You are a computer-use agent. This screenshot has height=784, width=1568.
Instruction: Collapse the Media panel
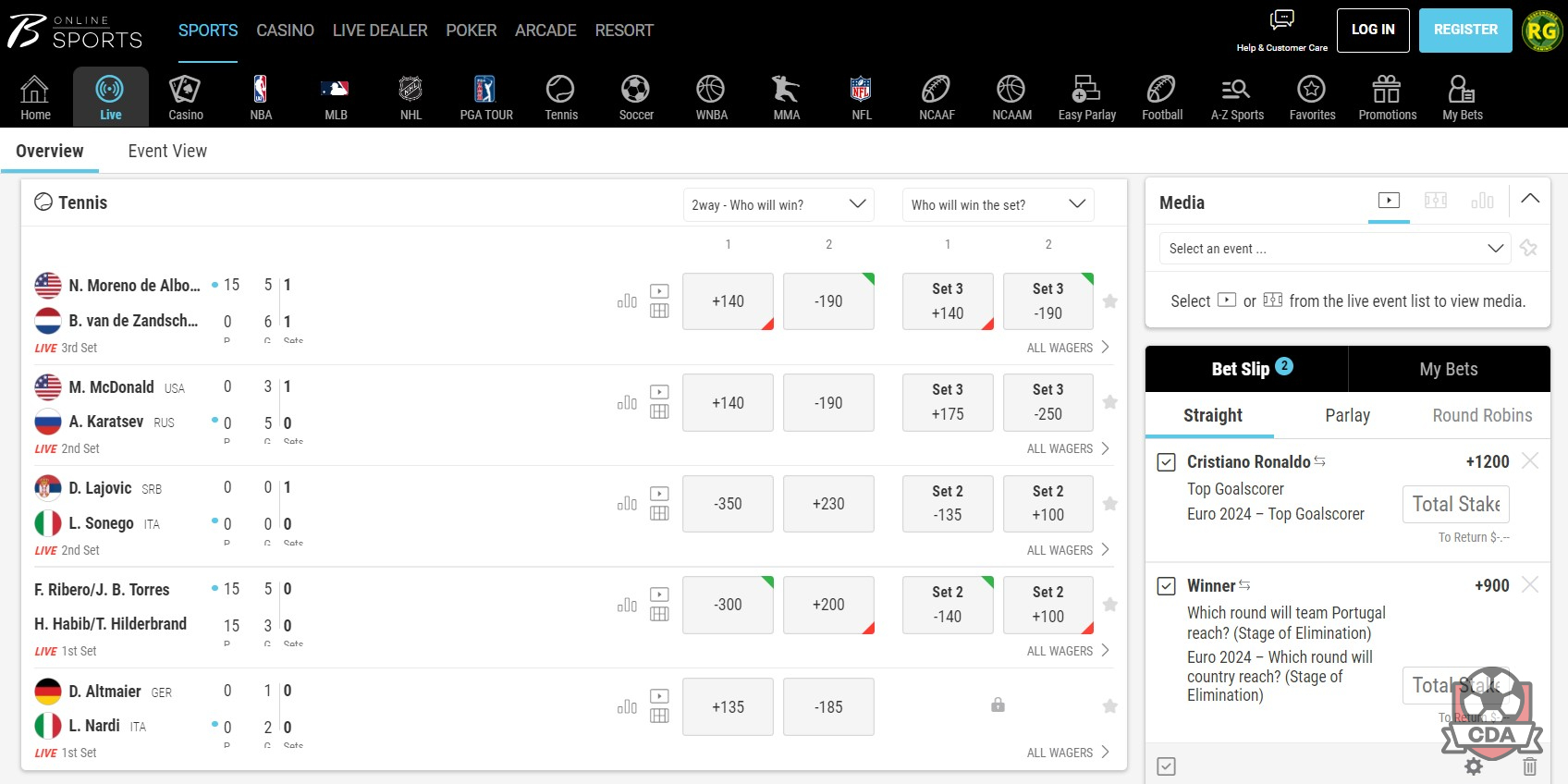click(x=1530, y=198)
